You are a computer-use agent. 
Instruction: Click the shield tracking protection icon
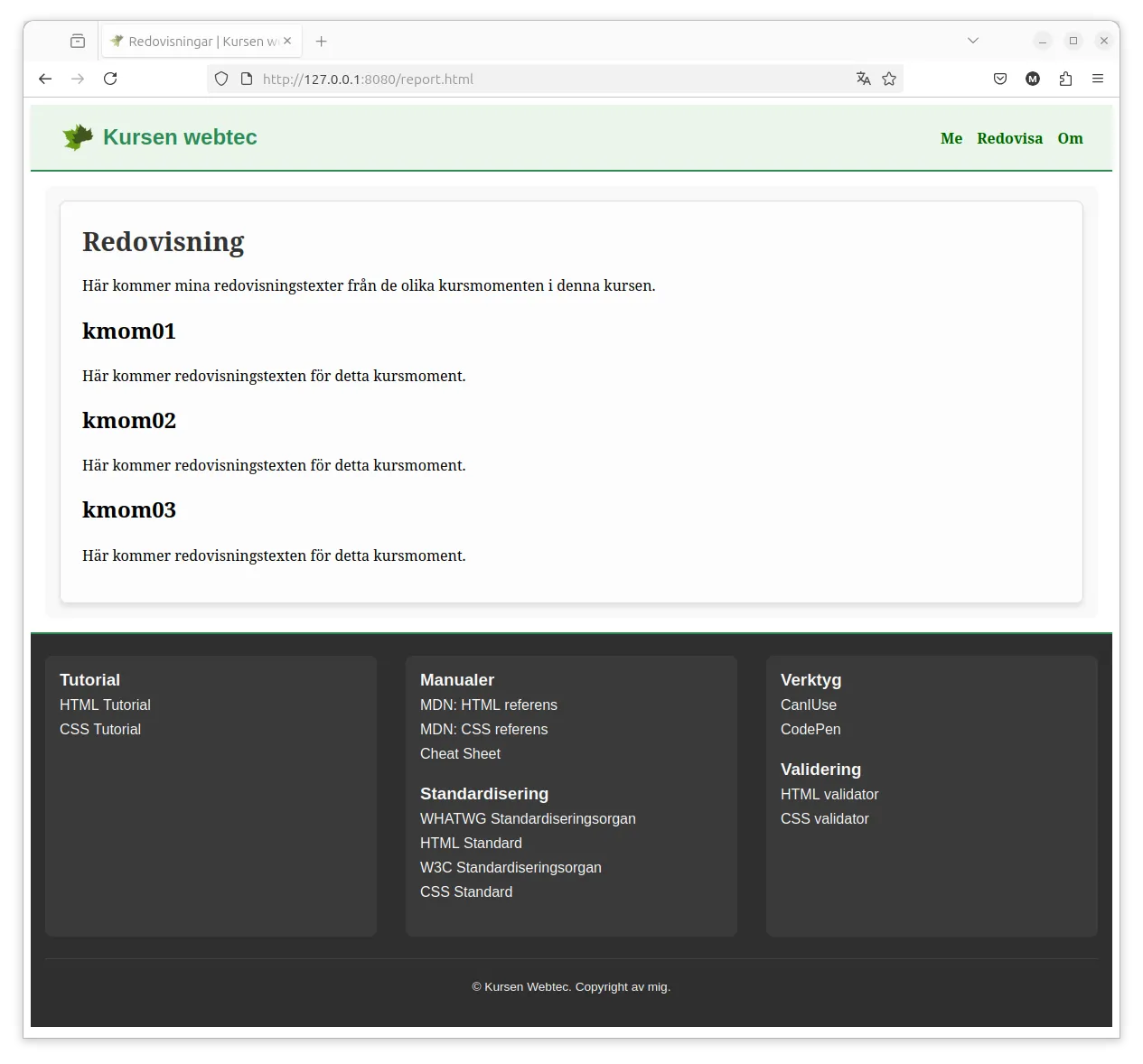tap(221, 79)
